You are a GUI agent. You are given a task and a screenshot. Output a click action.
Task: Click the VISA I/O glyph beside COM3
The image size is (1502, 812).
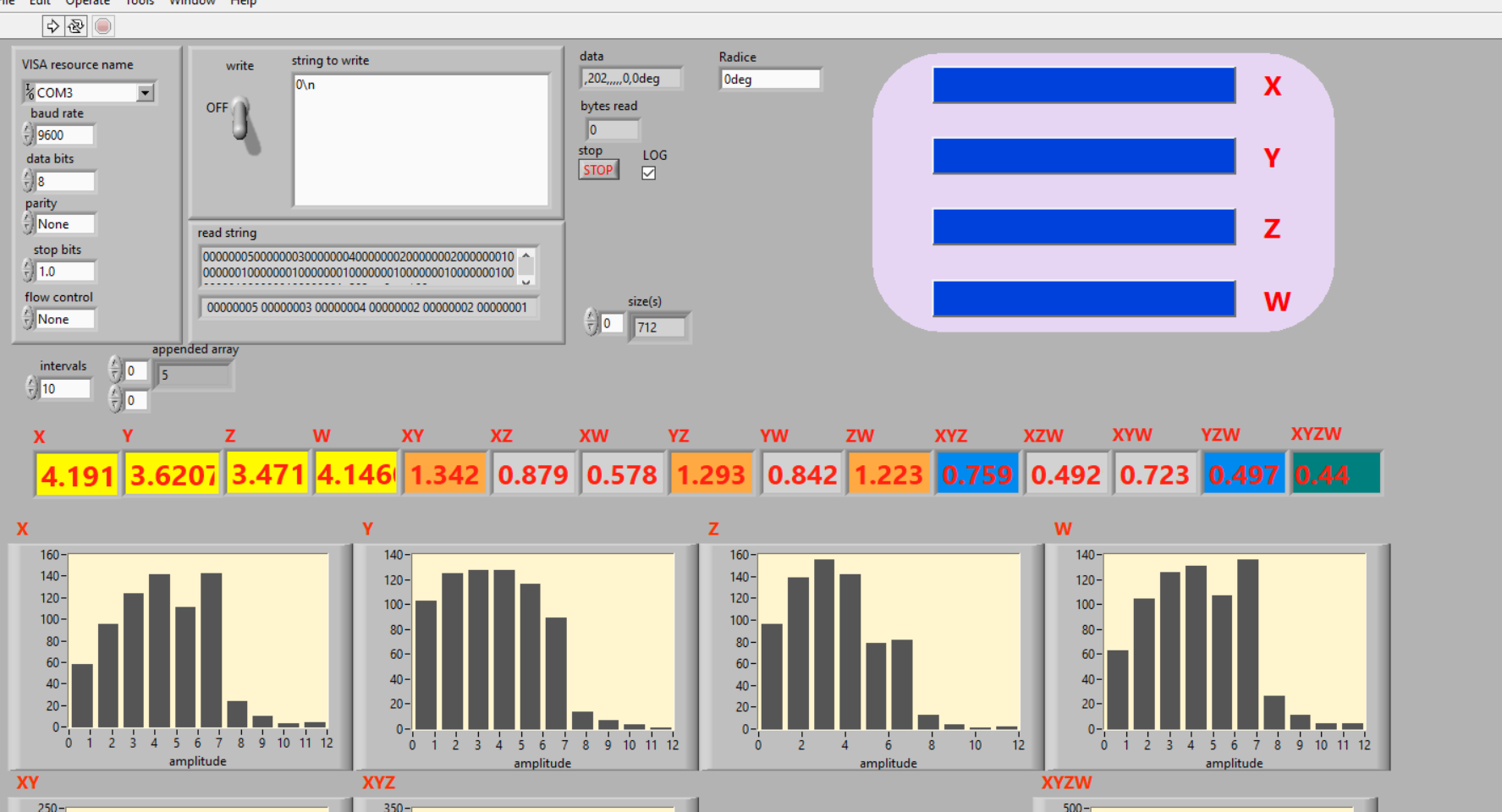tap(30, 92)
